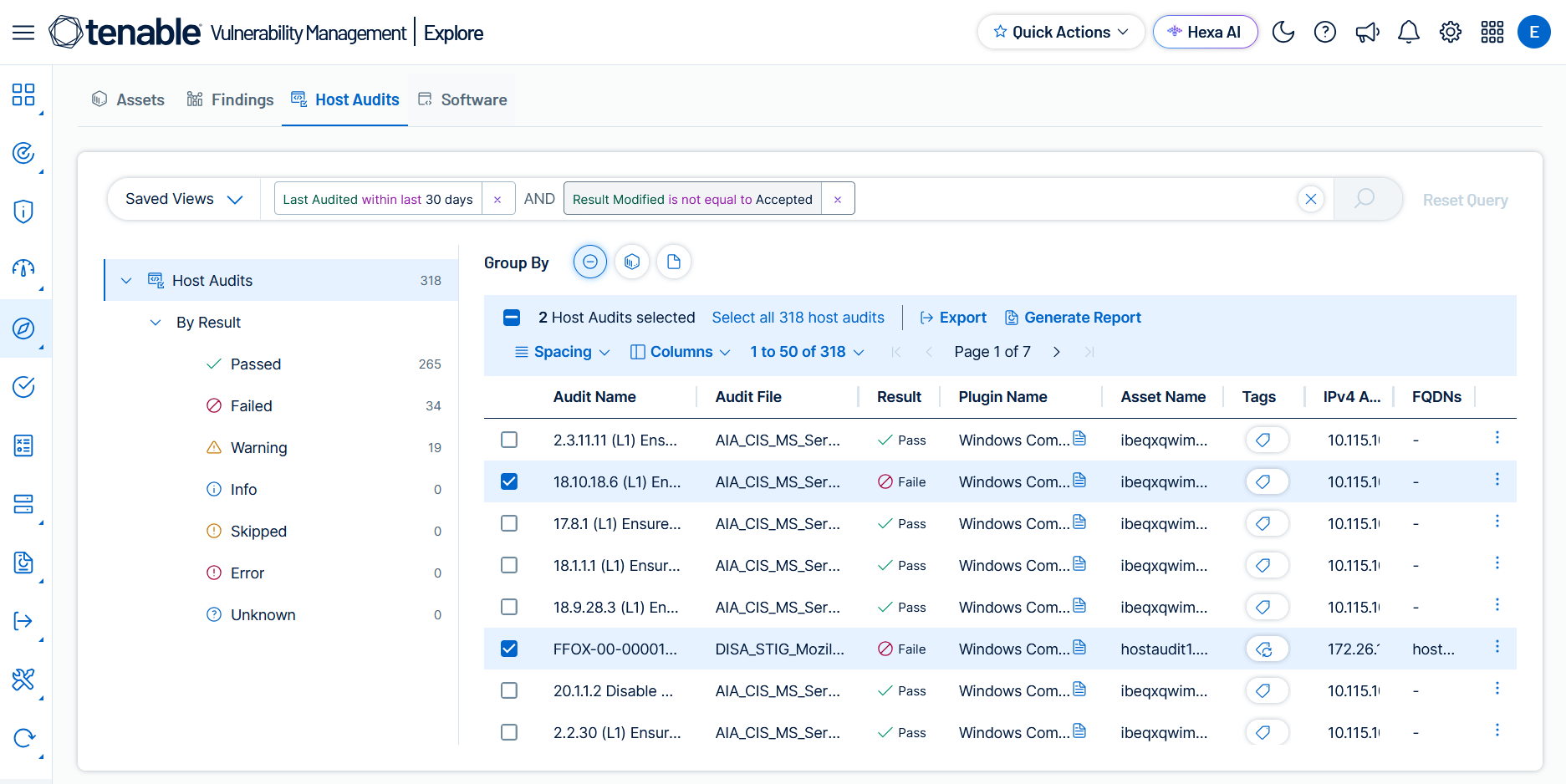Switch to the Findings tab
Viewport: 1566px width, 784px height.
230,99
